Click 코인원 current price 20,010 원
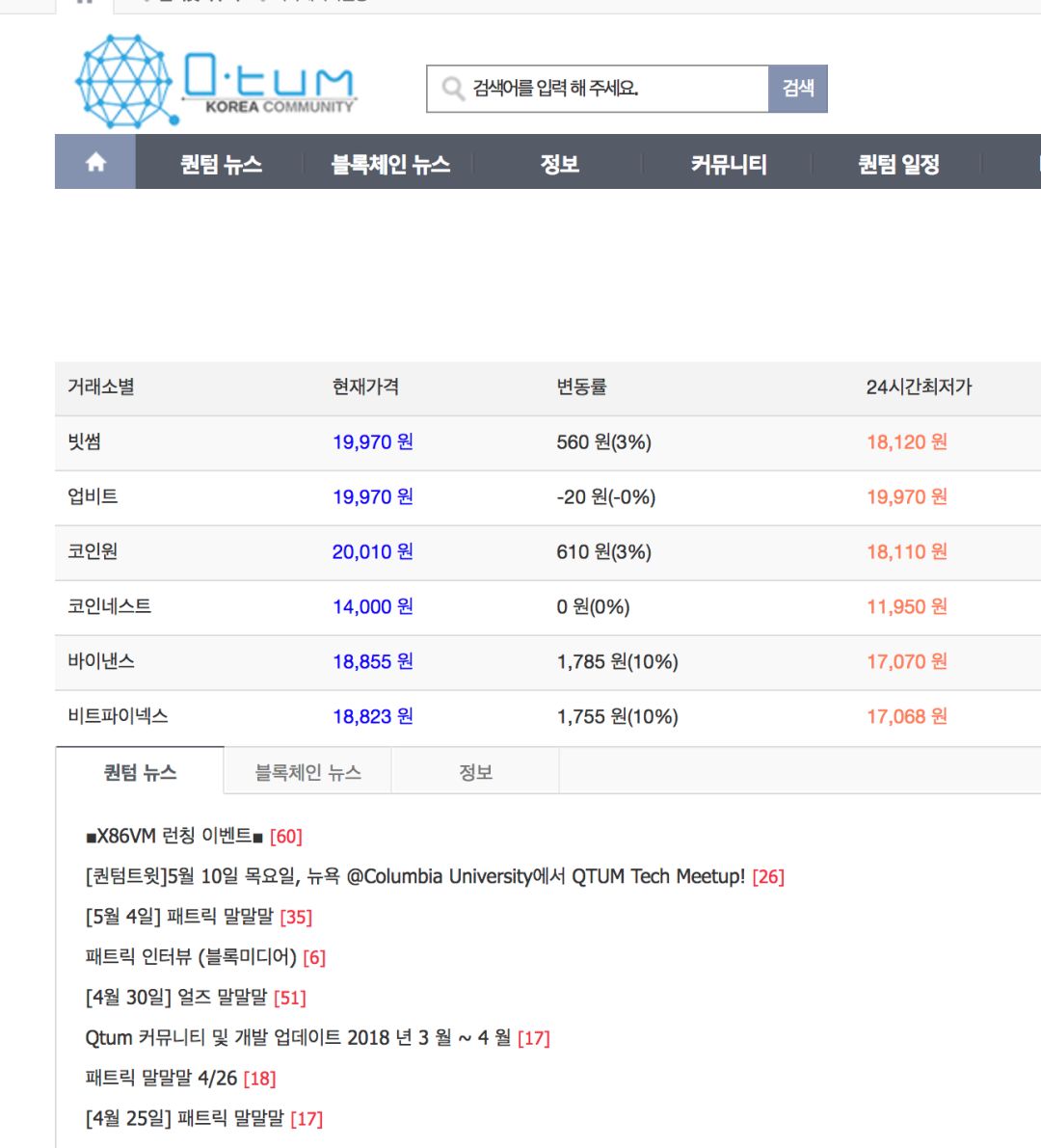Viewport: 1041px width, 1148px height. pyautogui.click(x=373, y=552)
